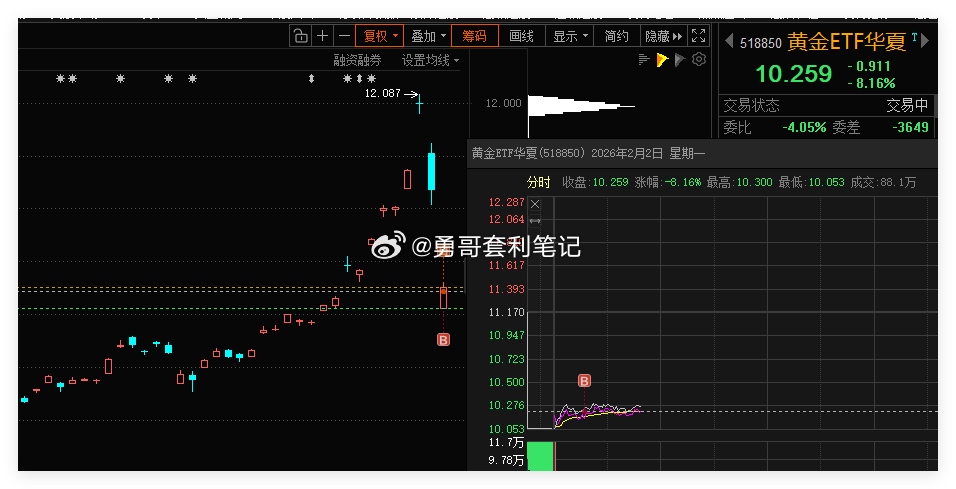The width and height of the screenshot is (956, 489).
Task: Click 收盘:10.259 in popup header
Action: 594,182
